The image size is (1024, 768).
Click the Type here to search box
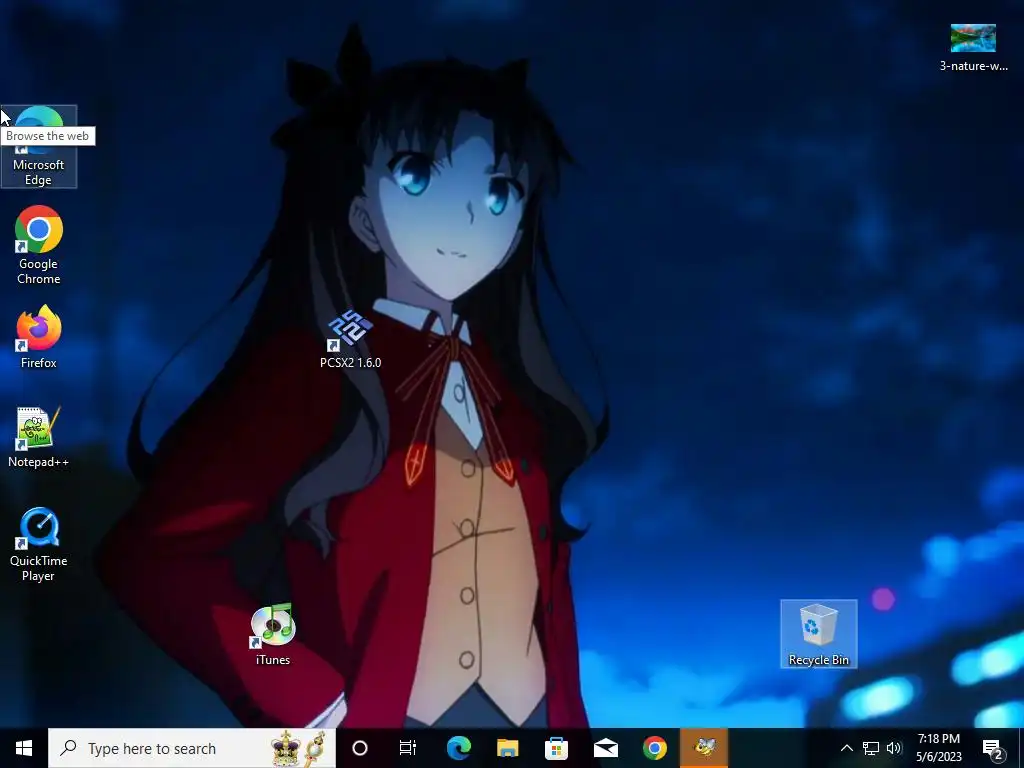pyautogui.click(x=192, y=748)
